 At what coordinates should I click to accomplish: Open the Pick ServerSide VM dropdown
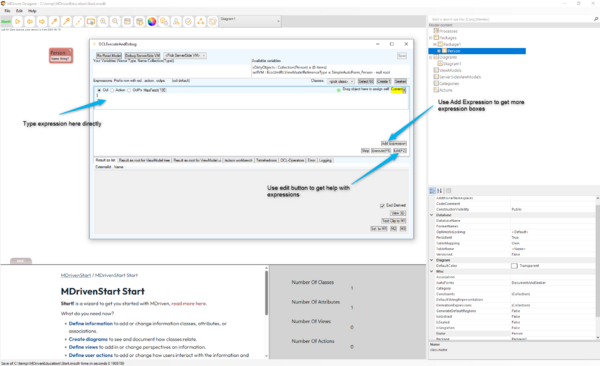tap(185, 56)
